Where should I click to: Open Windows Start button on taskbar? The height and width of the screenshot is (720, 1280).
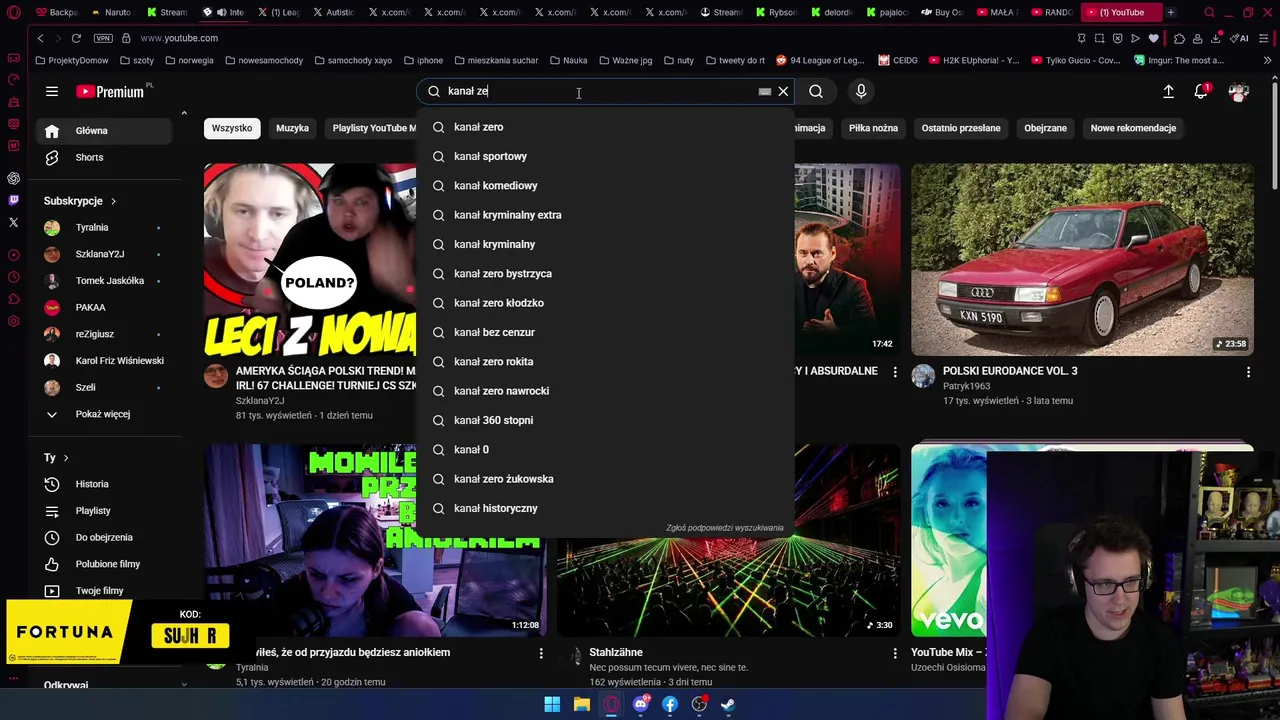tap(552, 704)
